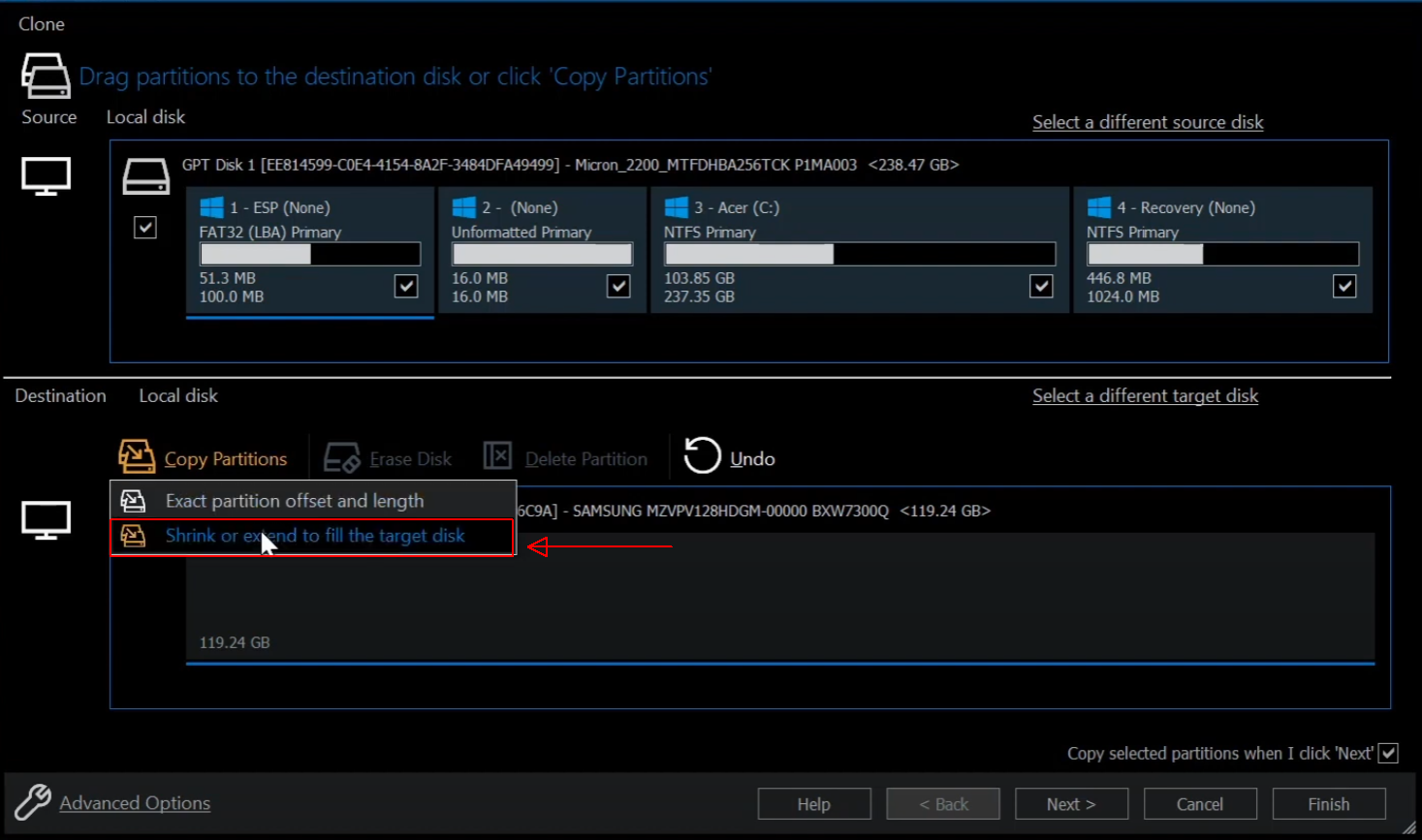Click the Windows logo on Recovery partition
Screen dimensions: 1422x840
click(x=1099, y=207)
